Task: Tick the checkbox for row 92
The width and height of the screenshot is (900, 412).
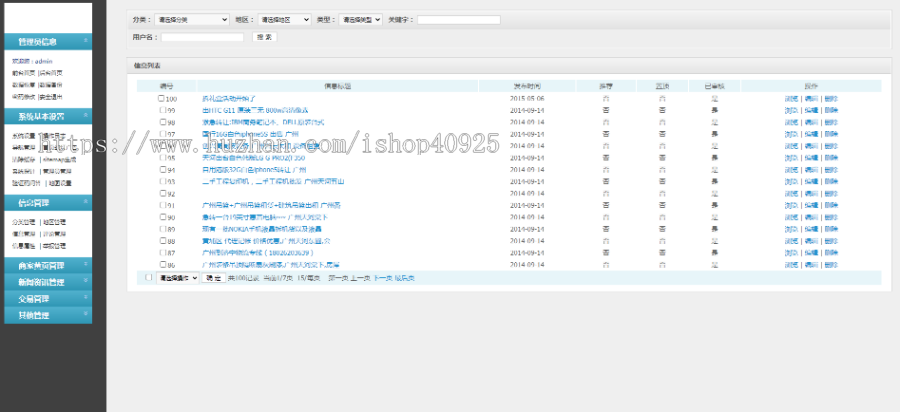Action: tap(163, 193)
